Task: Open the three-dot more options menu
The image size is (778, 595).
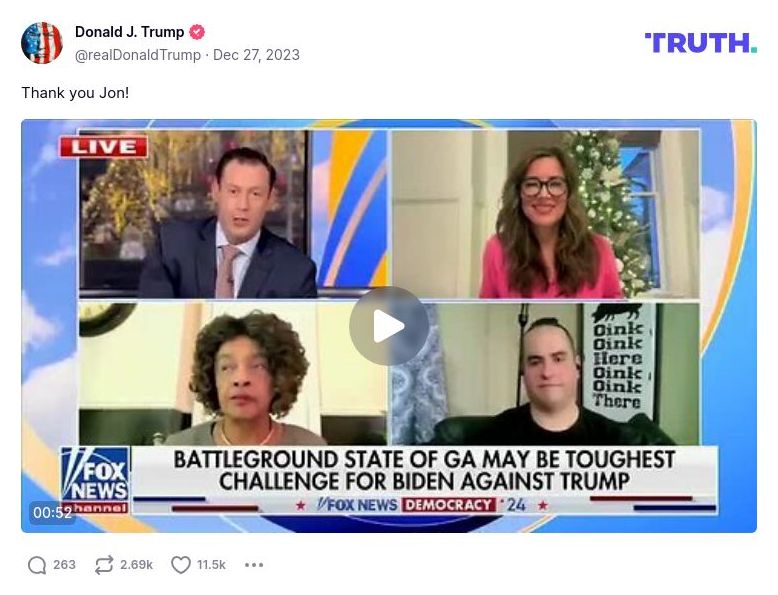Action: click(x=254, y=565)
